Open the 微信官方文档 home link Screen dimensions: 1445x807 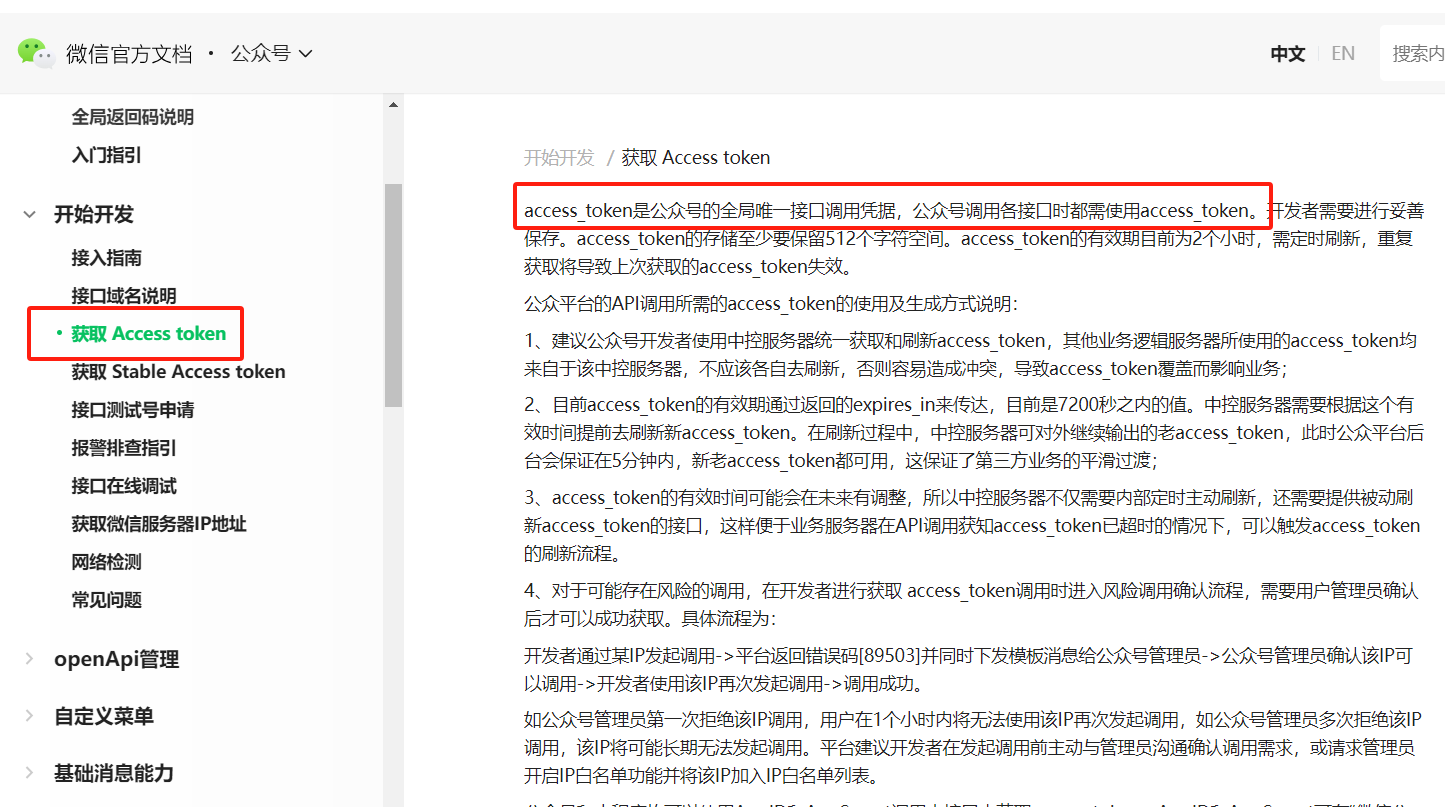(x=129, y=54)
